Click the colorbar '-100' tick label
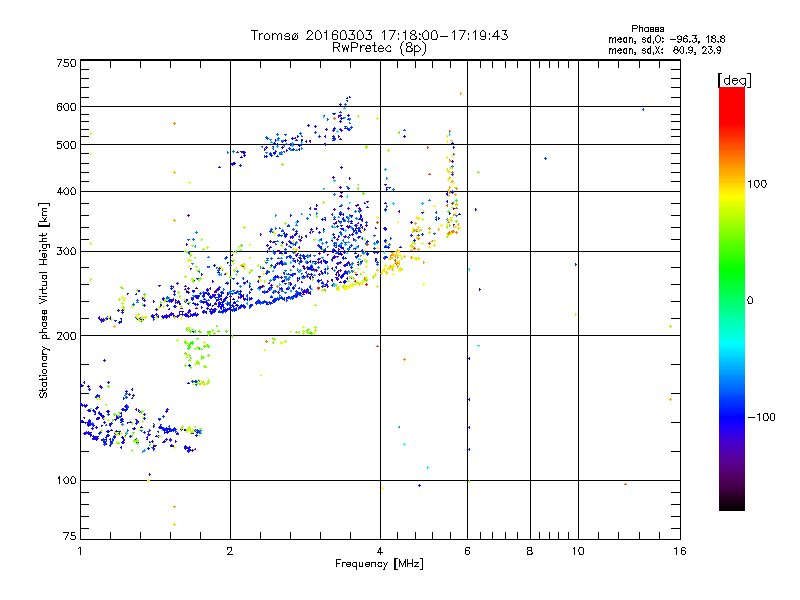Screen dimensions: 800x600 [761, 417]
